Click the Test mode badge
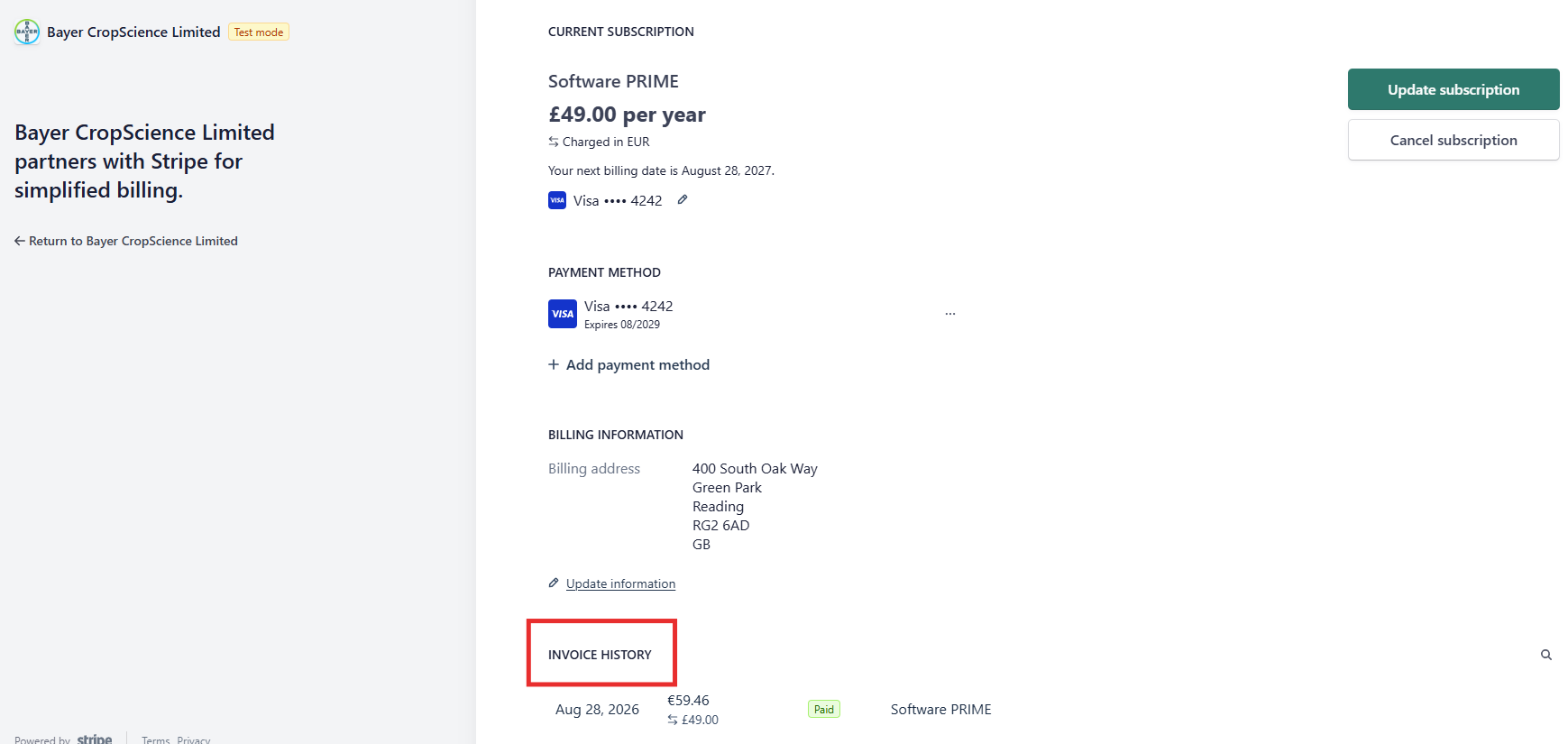The image size is (1568, 744). 259,32
